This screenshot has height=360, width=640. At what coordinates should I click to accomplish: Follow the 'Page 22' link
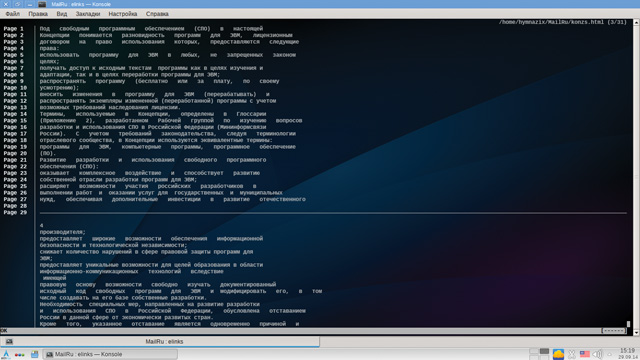tap(15, 167)
